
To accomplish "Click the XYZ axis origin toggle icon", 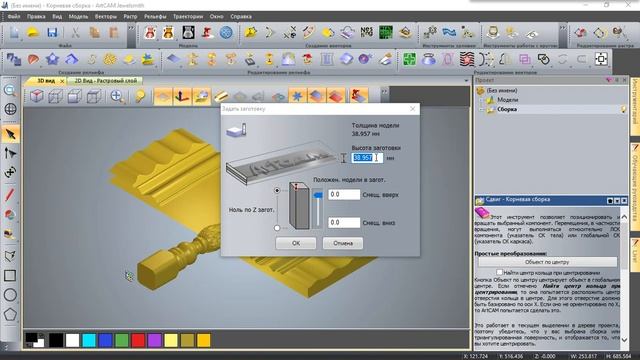I will [x=182, y=96].
